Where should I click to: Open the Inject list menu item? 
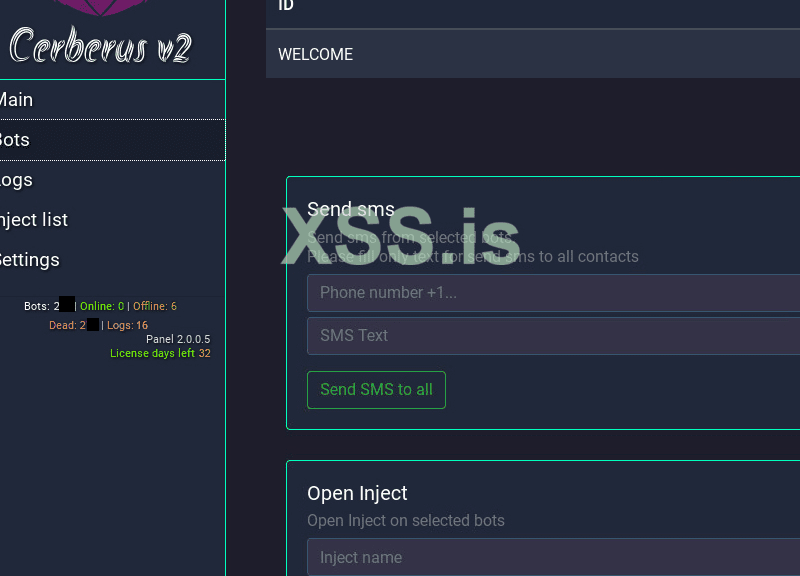coord(112,219)
